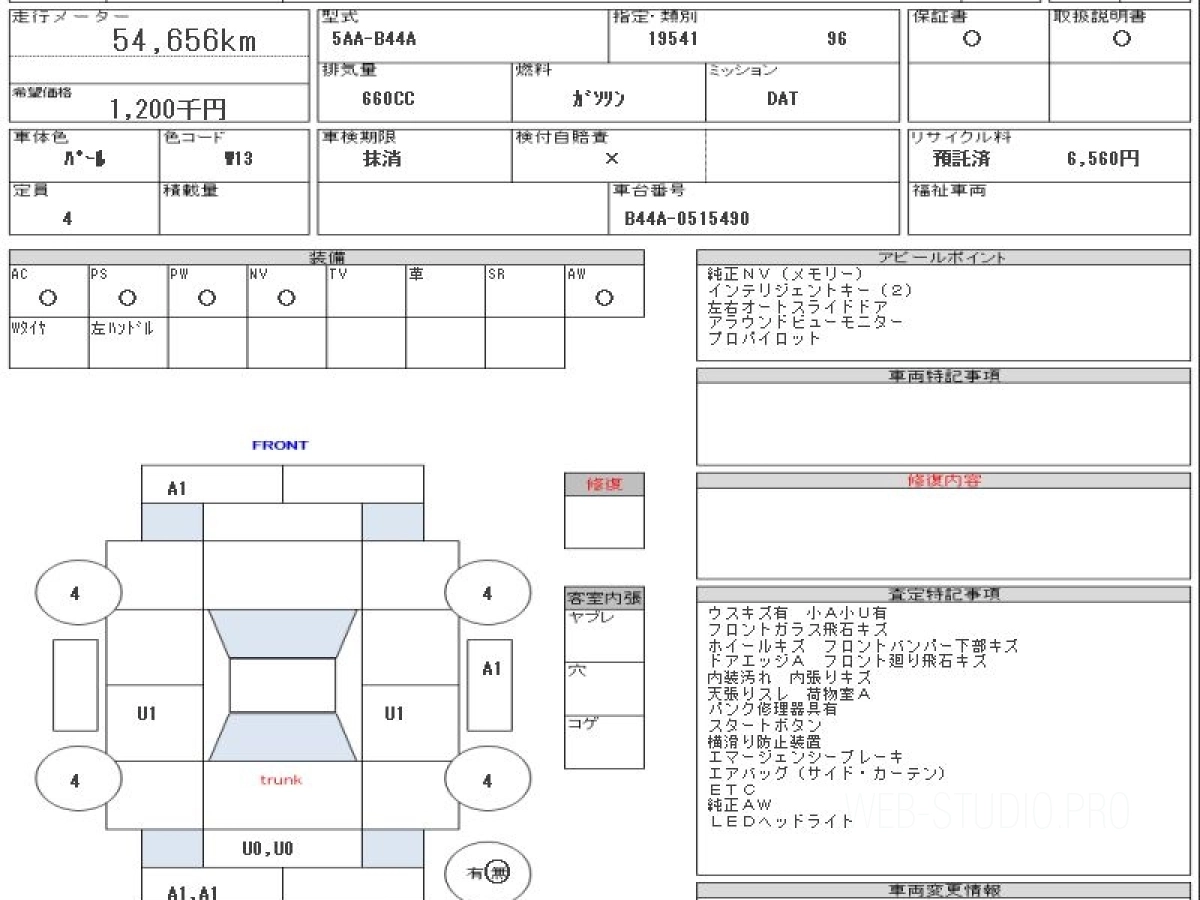Viewport: 1200px width, 900px height.
Task: Select color code W13
Action: 238,159
